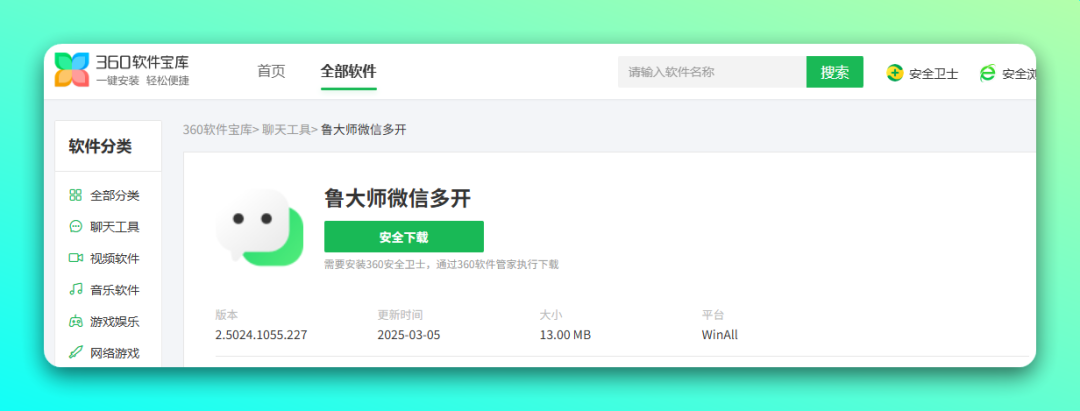Switch to the 全部软件 tab
This screenshot has width=1080, height=411.
(349, 72)
